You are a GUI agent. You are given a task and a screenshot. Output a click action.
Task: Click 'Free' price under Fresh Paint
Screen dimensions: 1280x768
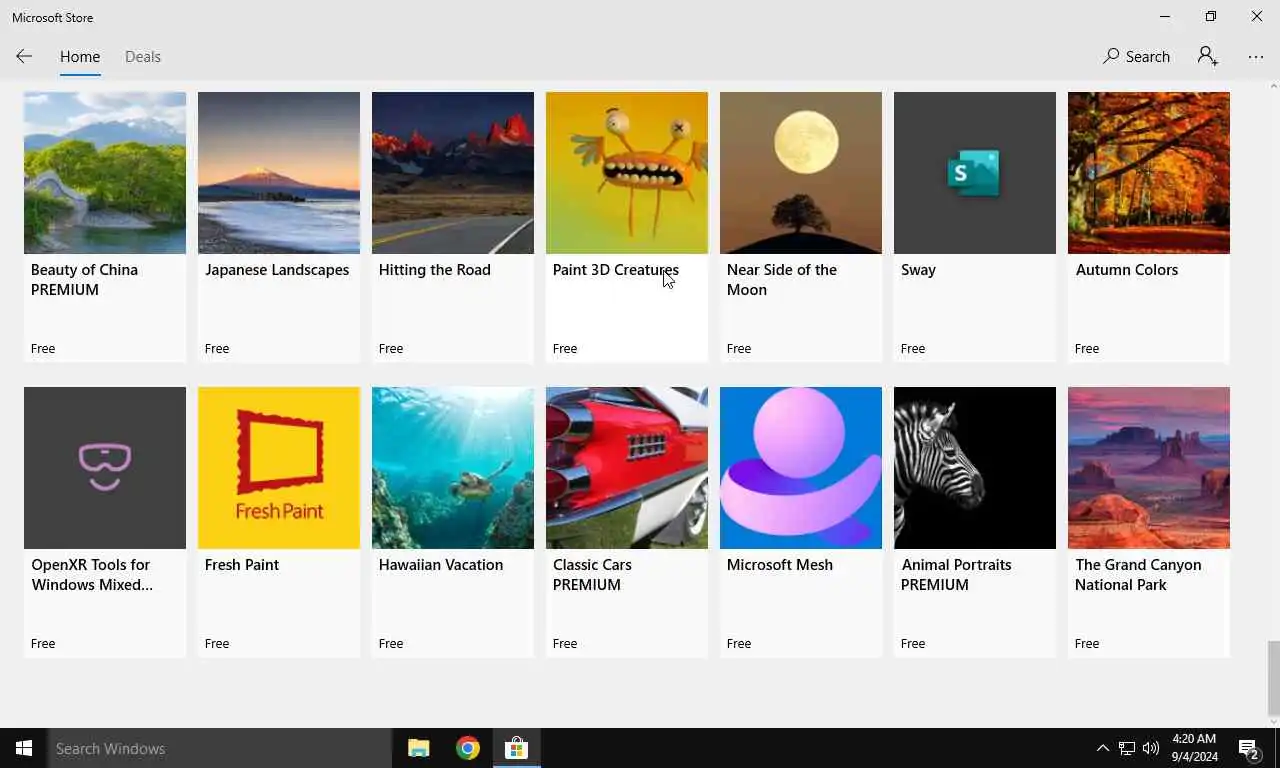217,644
